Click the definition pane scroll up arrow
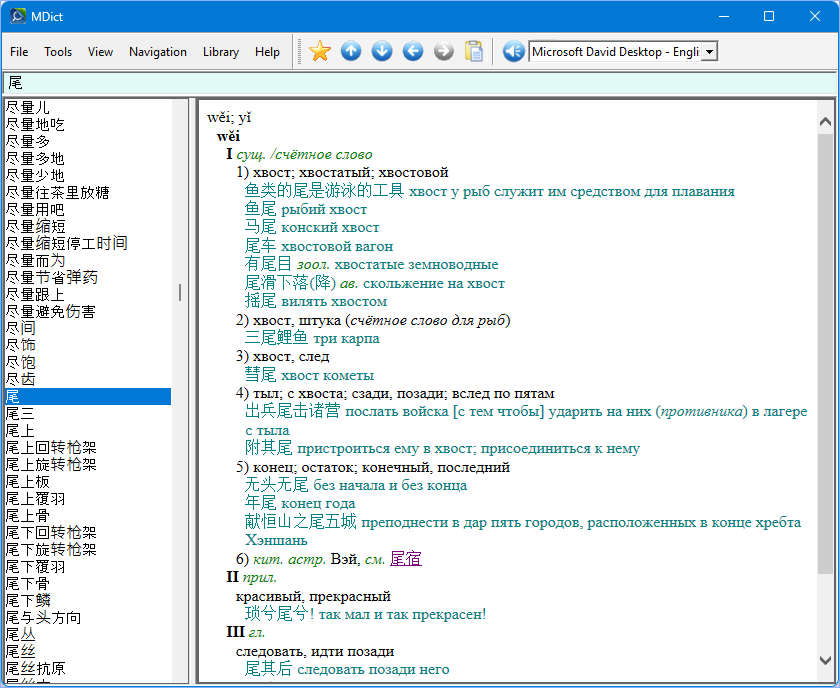840x688 pixels. pyautogui.click(x=825, y=122)
